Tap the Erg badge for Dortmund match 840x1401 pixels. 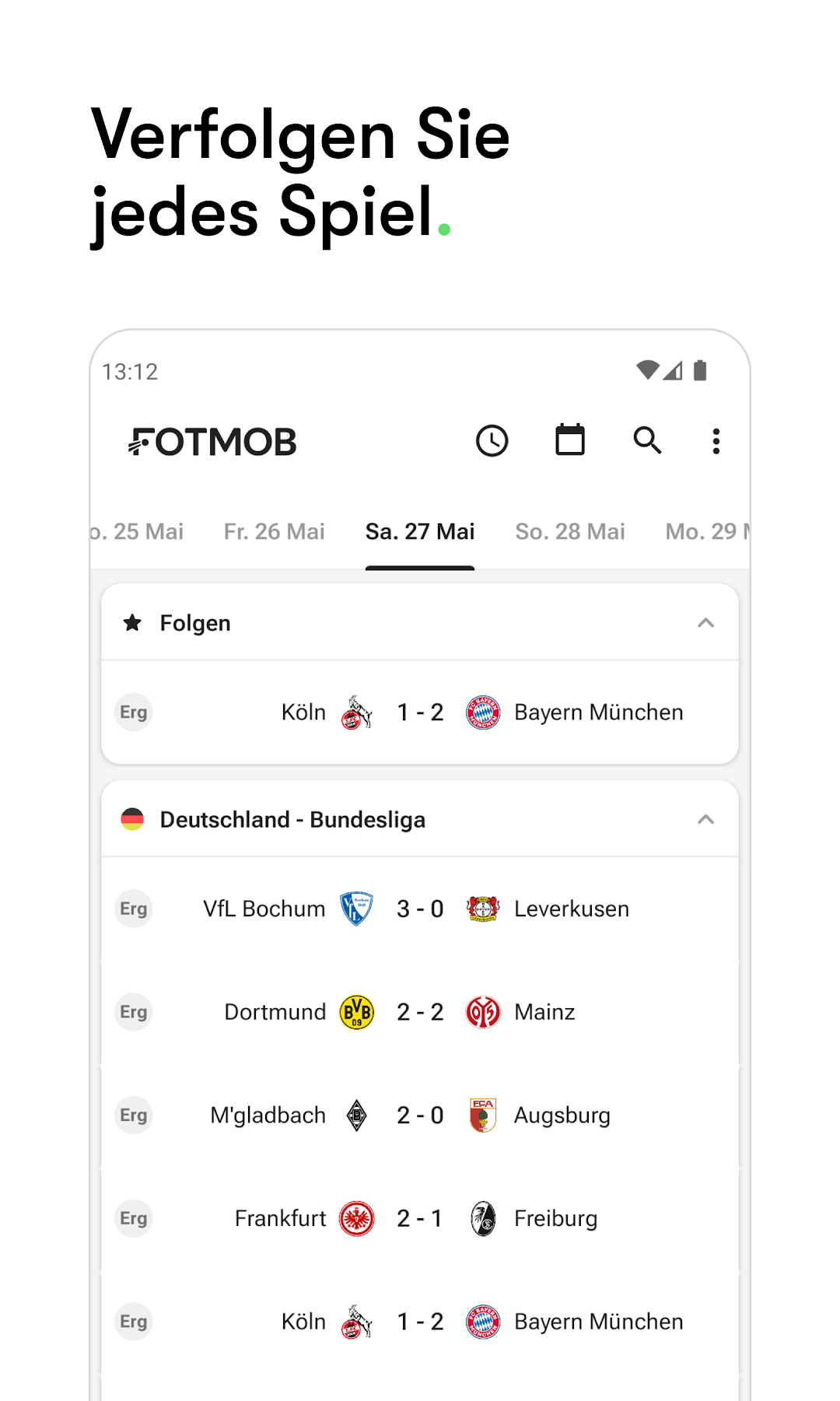(x=134, y=1012)
